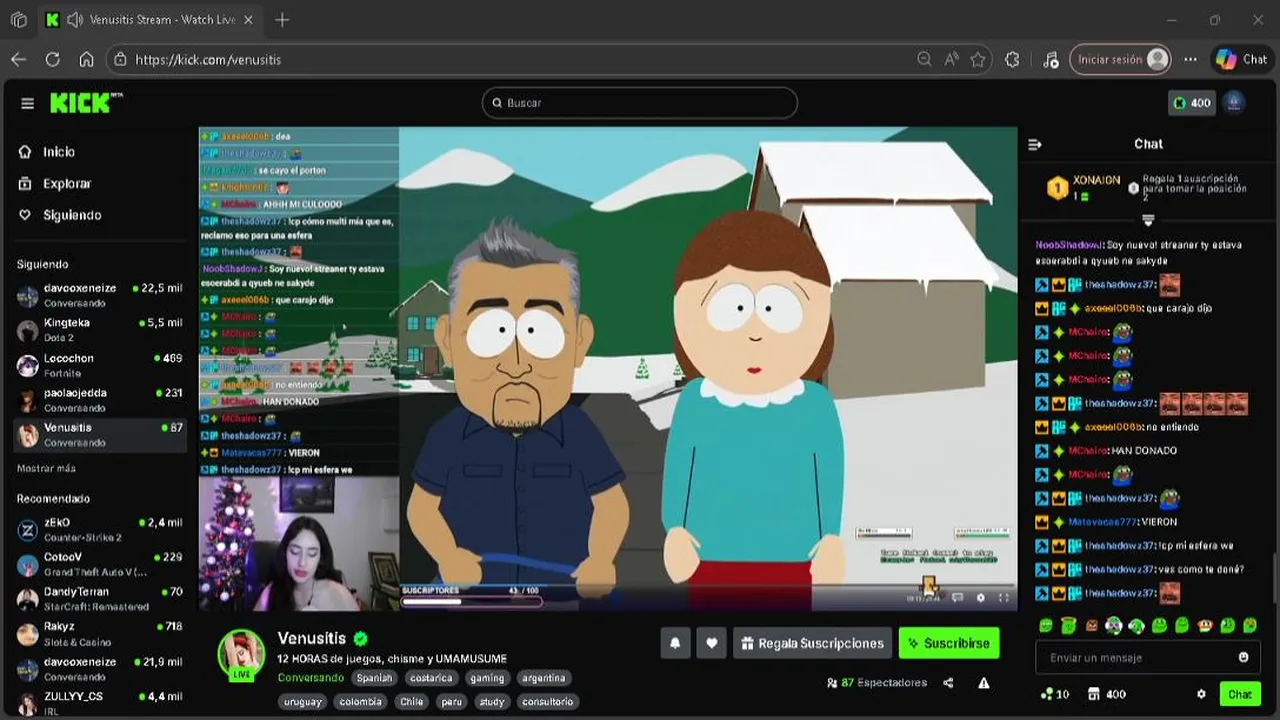The height and width of the screenshot is (720, 1280).
Task: Click the Venusitis streamer avatar
Action: (241, 654)
